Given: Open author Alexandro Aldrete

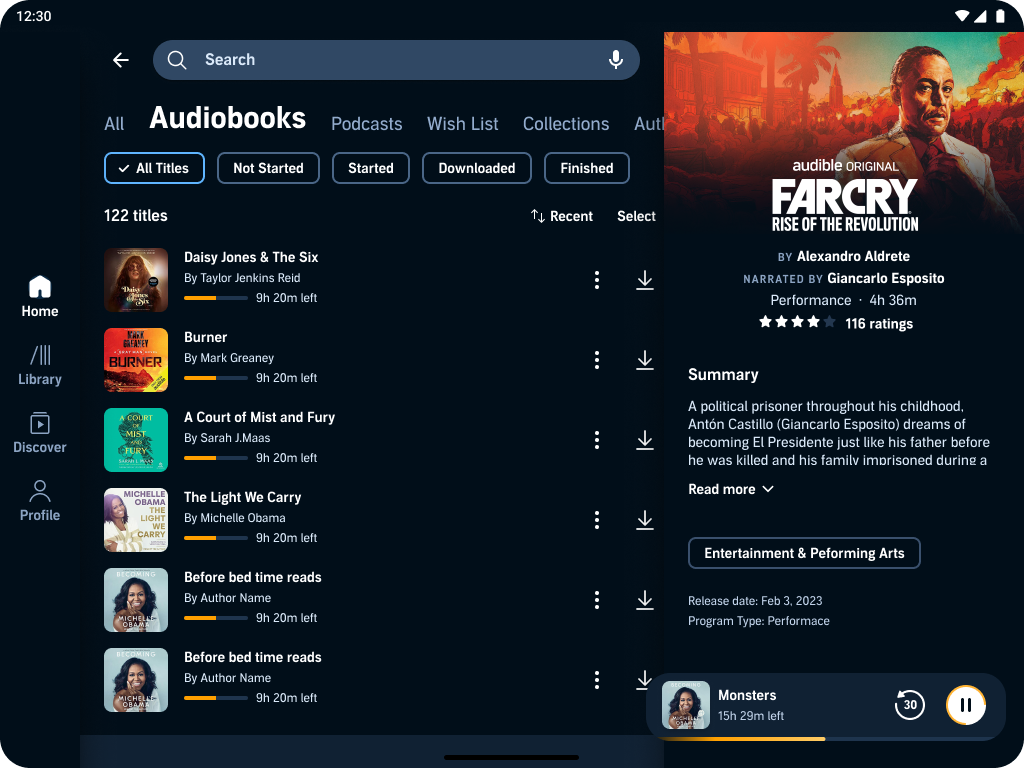Looking at the screenshot, I should pos(853,256).
